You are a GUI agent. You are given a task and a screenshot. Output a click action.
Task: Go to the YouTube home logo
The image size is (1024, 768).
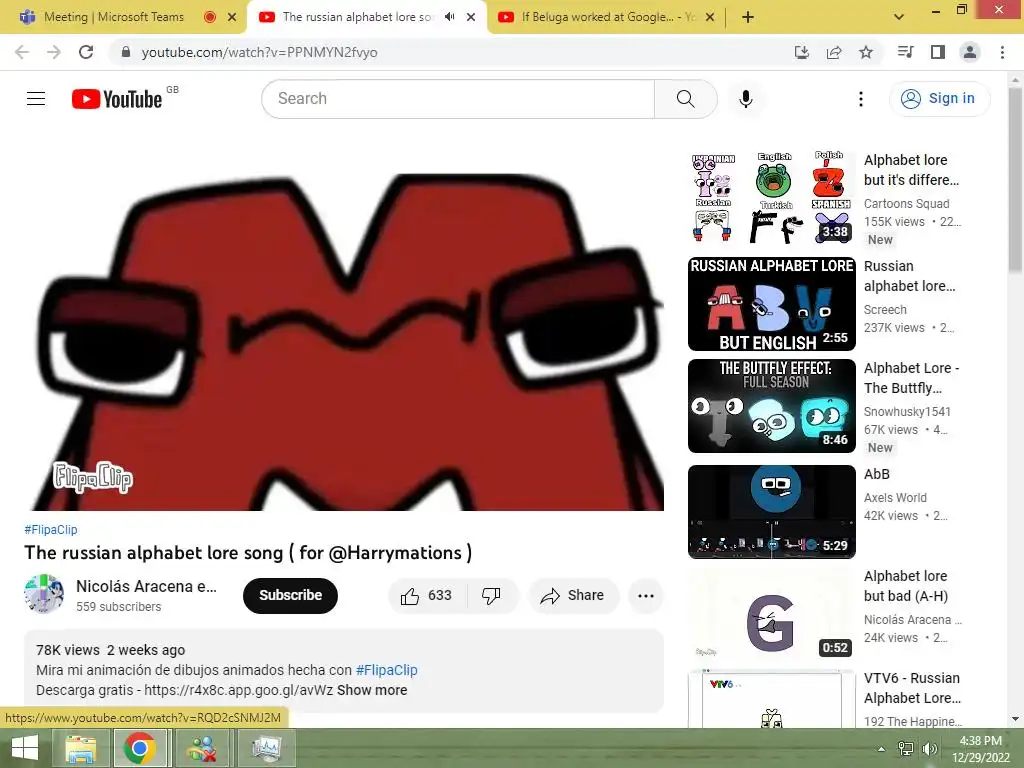coord(118,99)
